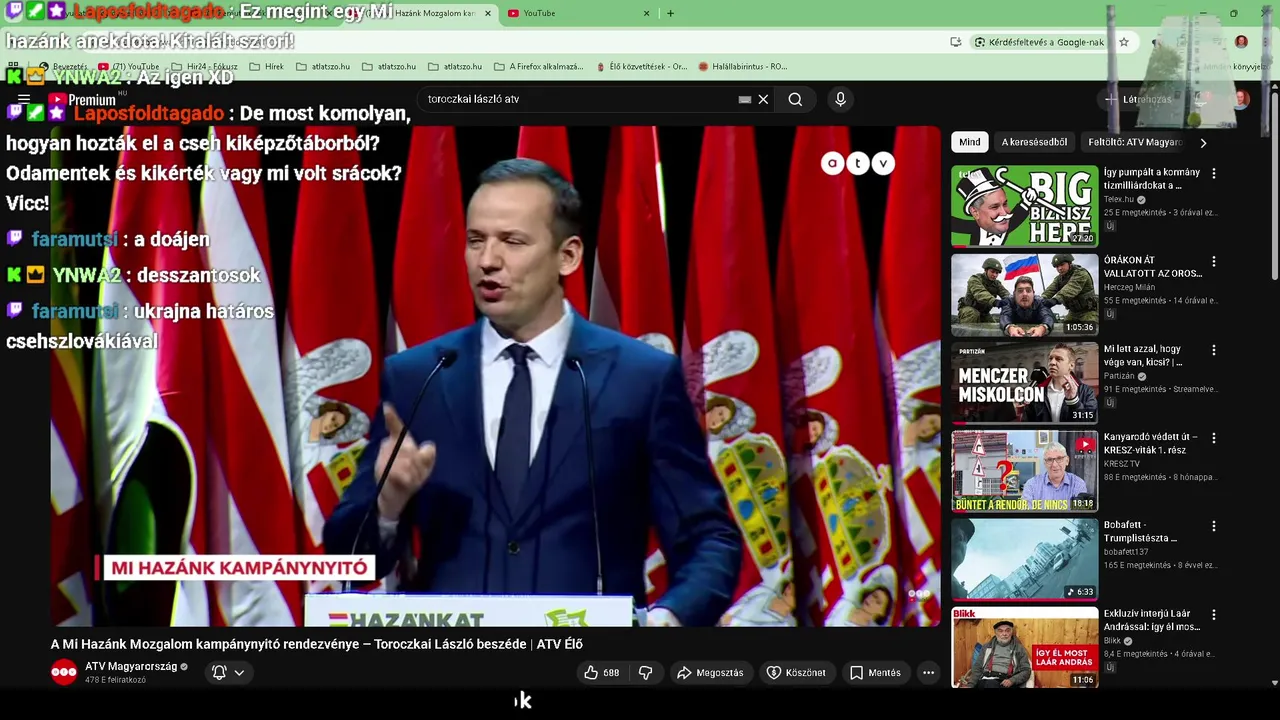This screenshot has width=1280, height=720.
Task: Open the A Firefox alkalmazá... bookmark folder
Action: click(539, 67)
